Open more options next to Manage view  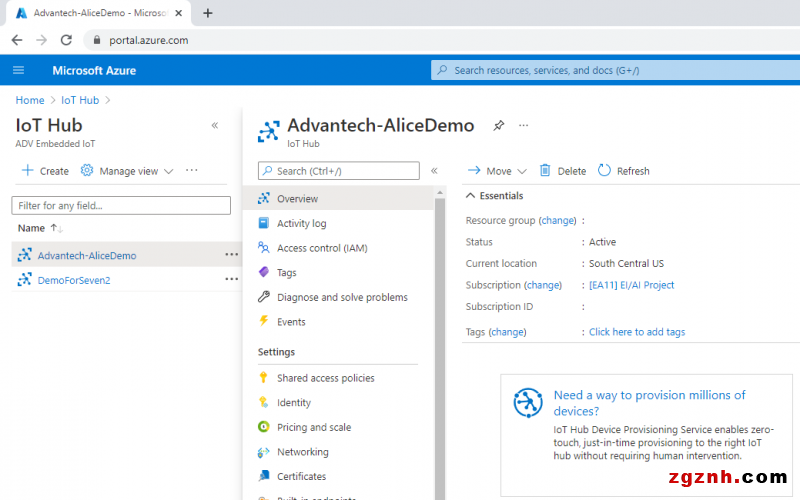192,170
